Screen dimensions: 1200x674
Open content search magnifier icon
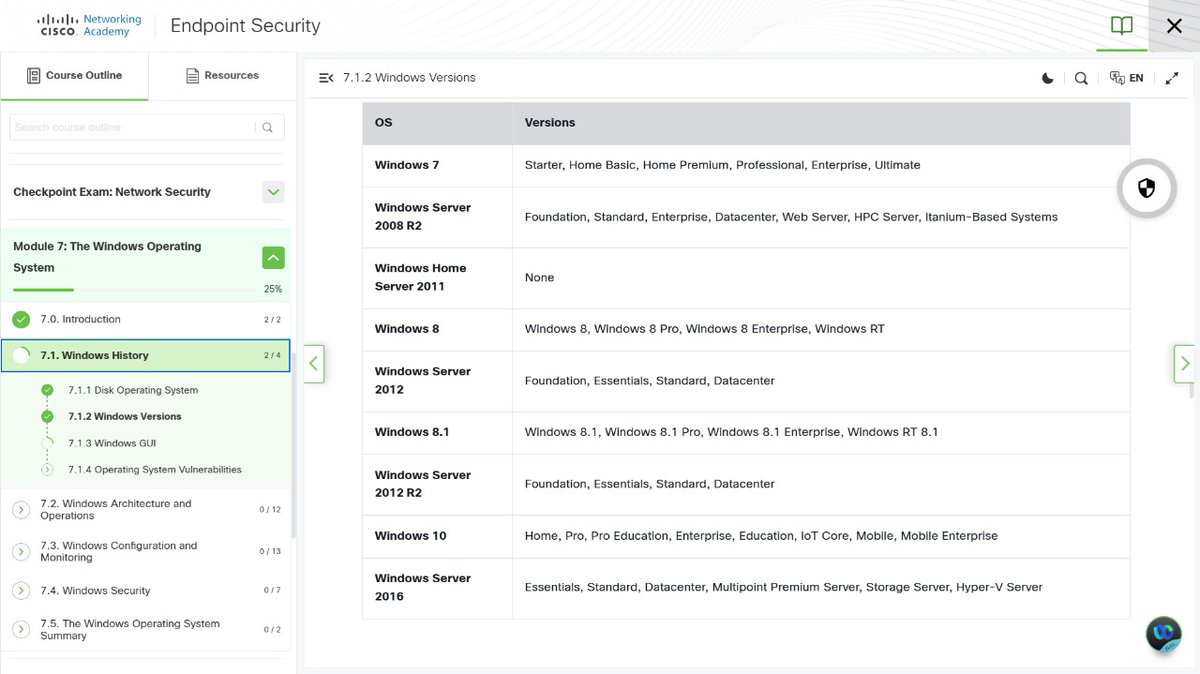point(1081,78)
